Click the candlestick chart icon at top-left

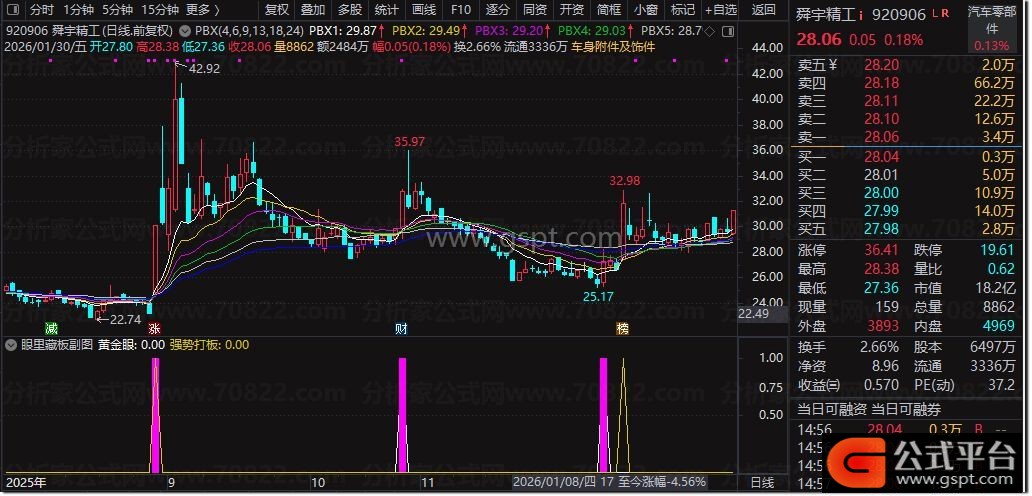[12, 10]
